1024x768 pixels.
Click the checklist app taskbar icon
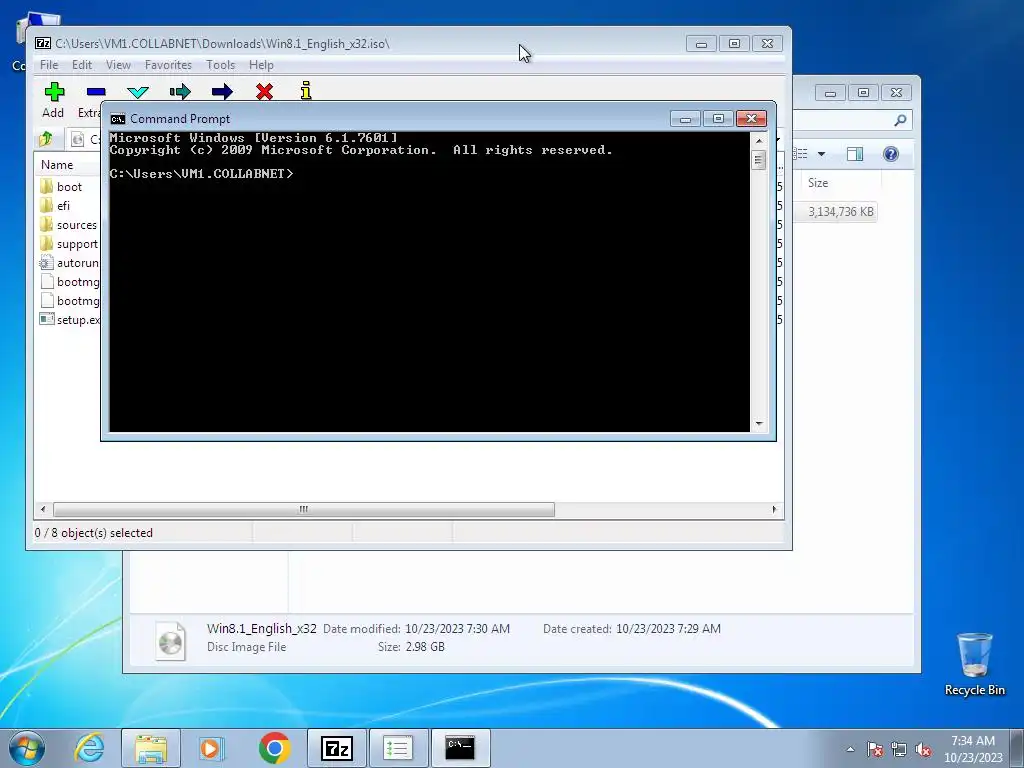click(x=398, y=748)
